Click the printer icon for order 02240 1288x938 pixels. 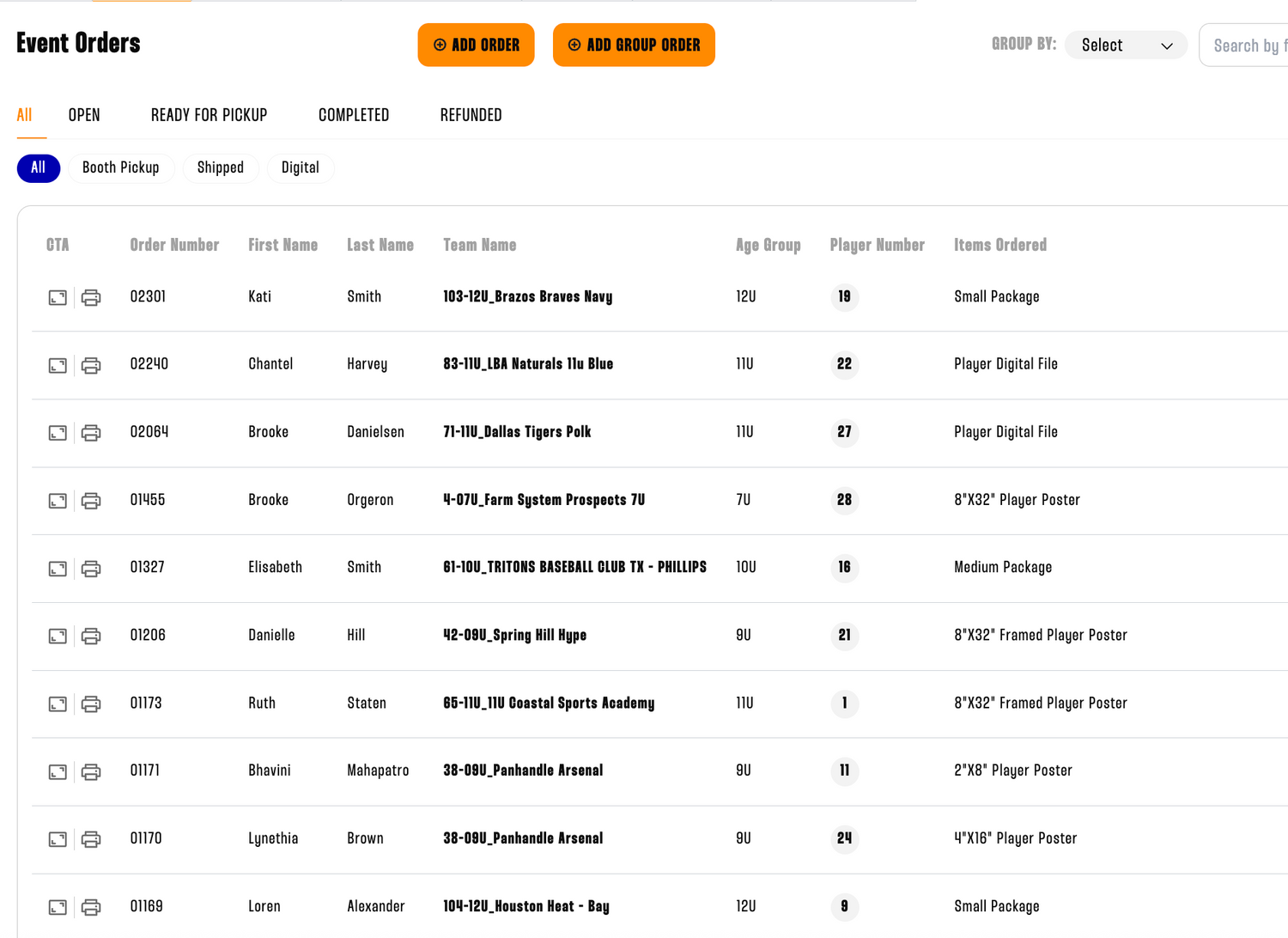click(91, 365)
